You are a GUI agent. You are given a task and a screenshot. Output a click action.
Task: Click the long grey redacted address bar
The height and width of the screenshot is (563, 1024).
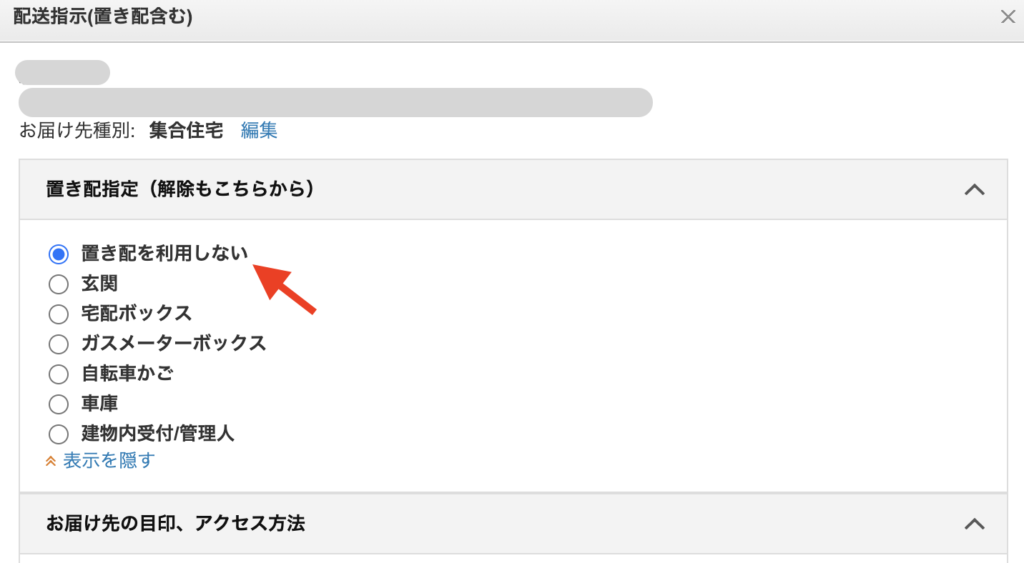pos(335,102)
